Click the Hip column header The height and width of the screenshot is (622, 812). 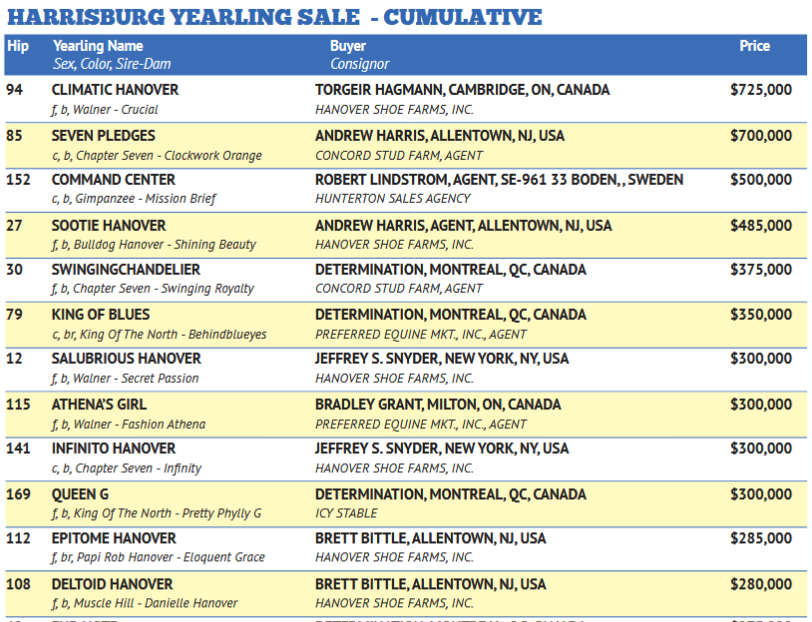[x=17, y=46]
